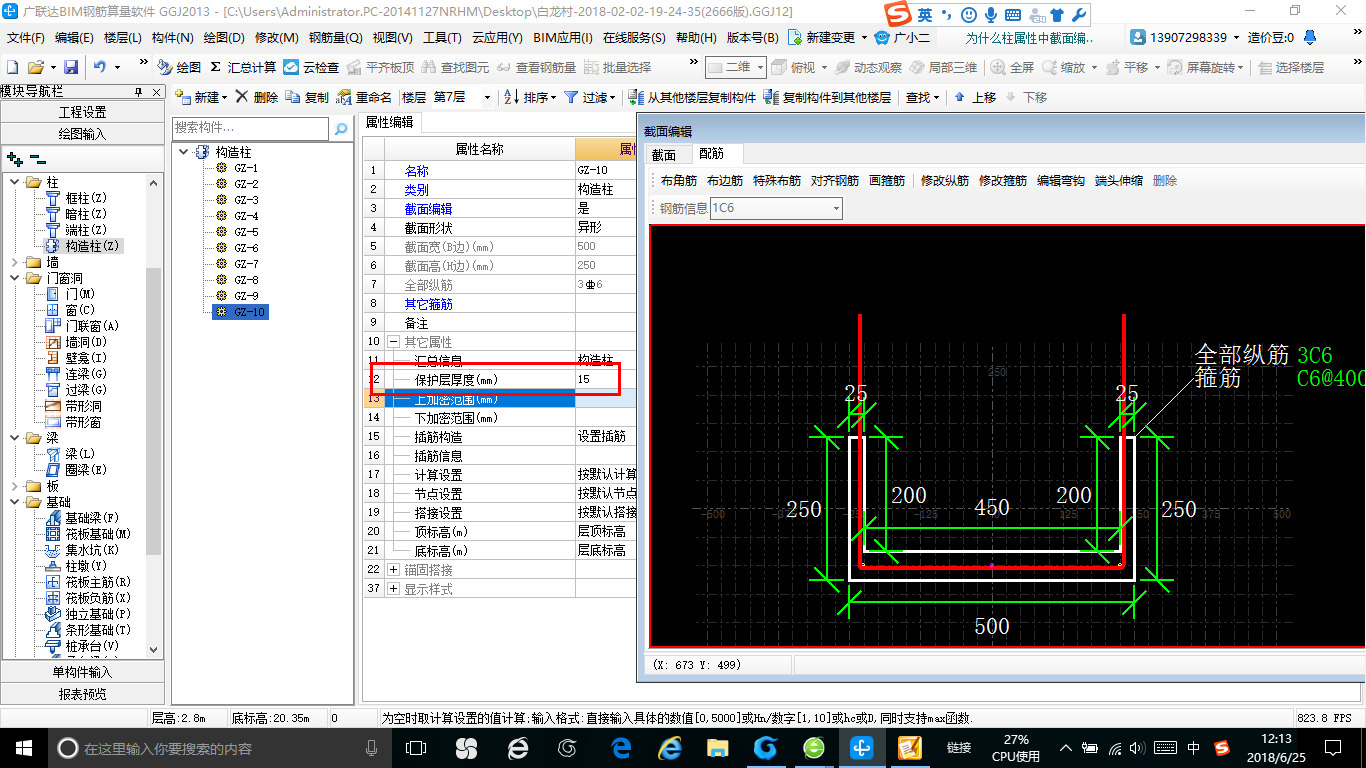Collapse the 其它属性 property group
Image resolution: width=1366 pixels, height=768 pixels.
coord(393,342)
